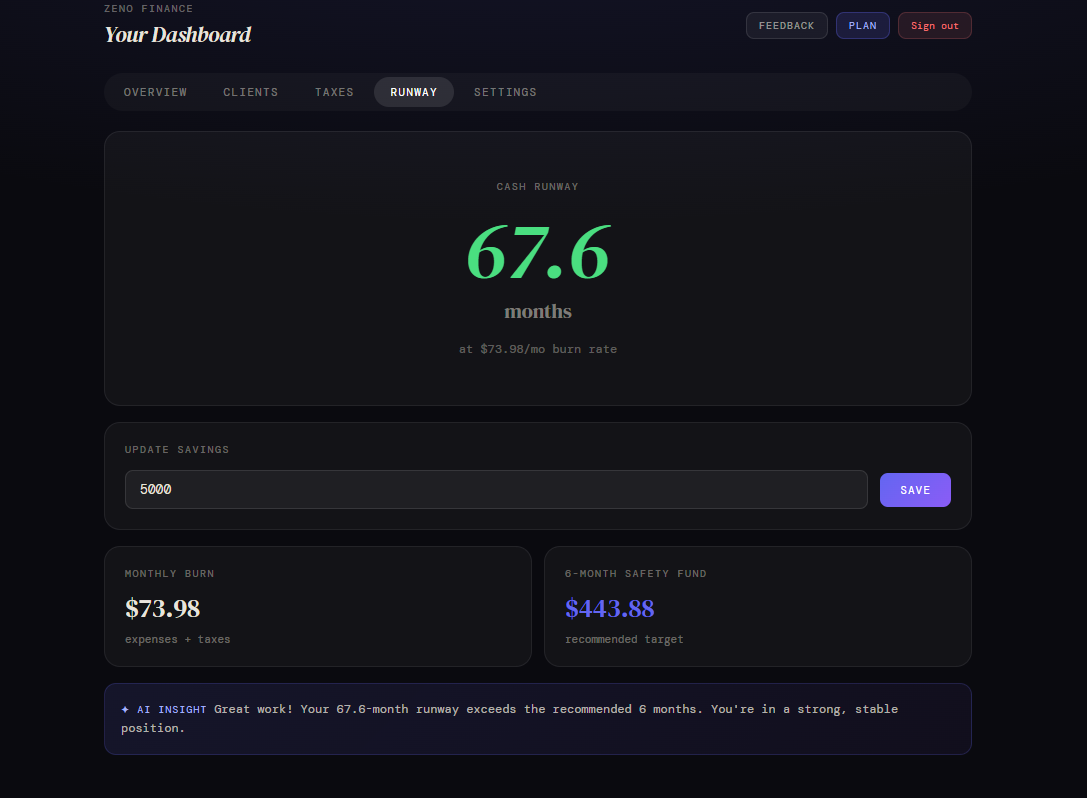The image size is (1087, 798).
Task: Click the 'ZENO FINANCE' label
Action: click(148, 8)
